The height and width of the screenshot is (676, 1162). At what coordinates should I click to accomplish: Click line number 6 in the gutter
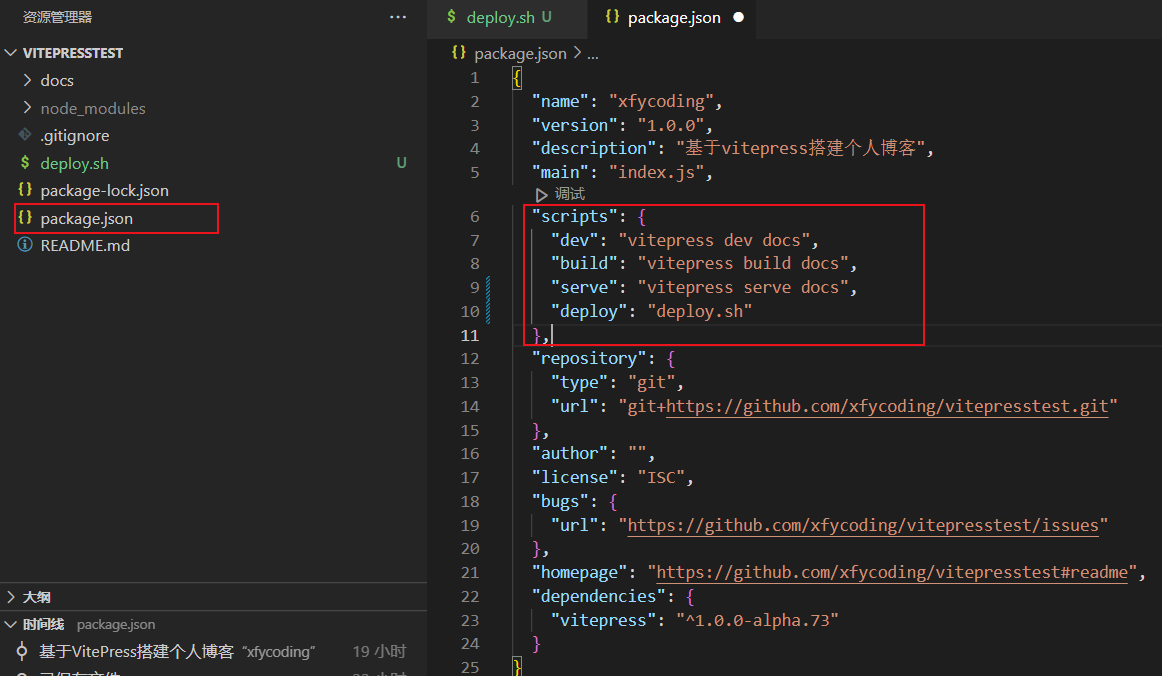[x=474, y=216]
